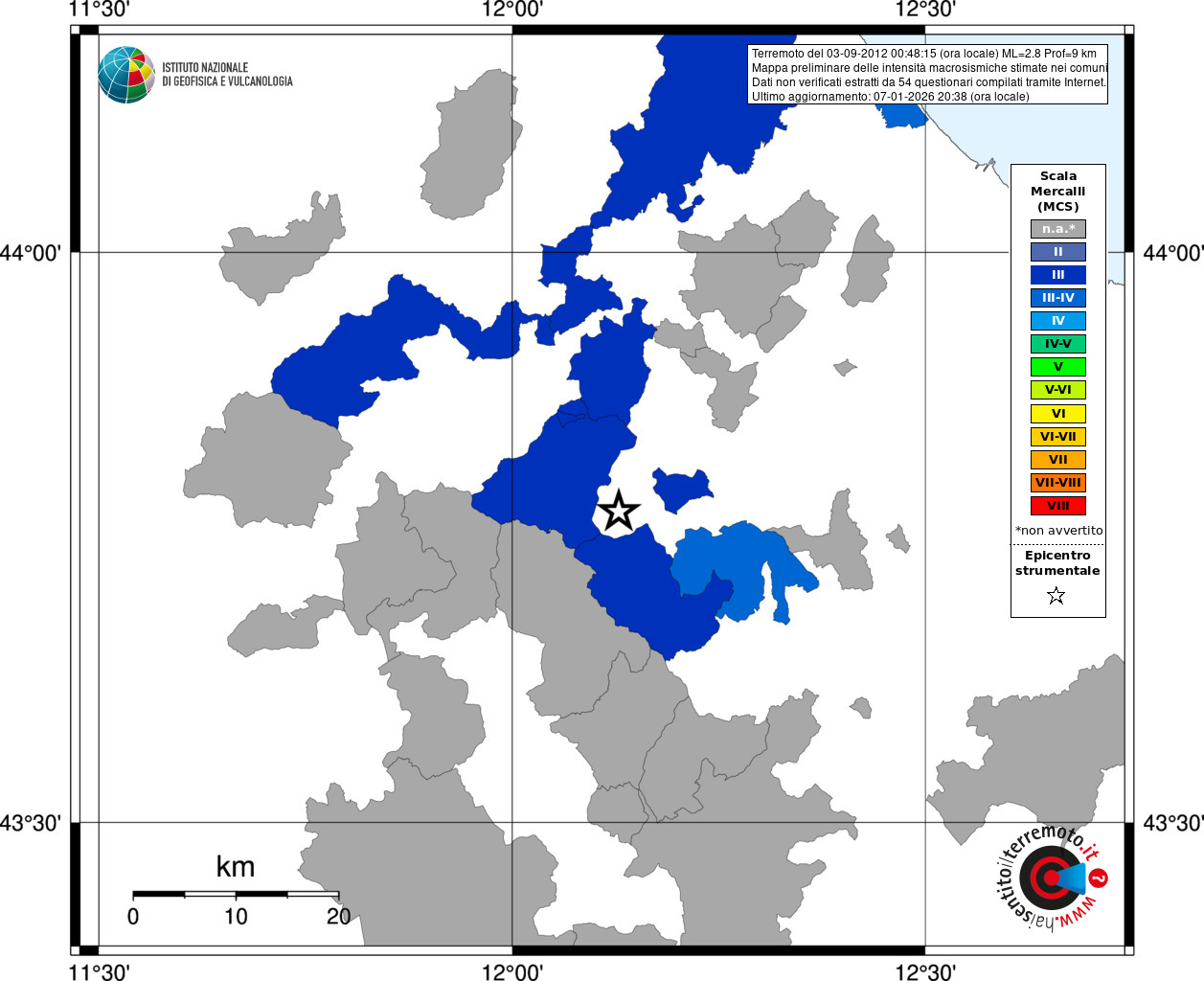Click the '20' mark on the scale bar
The height and width of the screenshot is (981, 1204).
[x=338, y=917]
